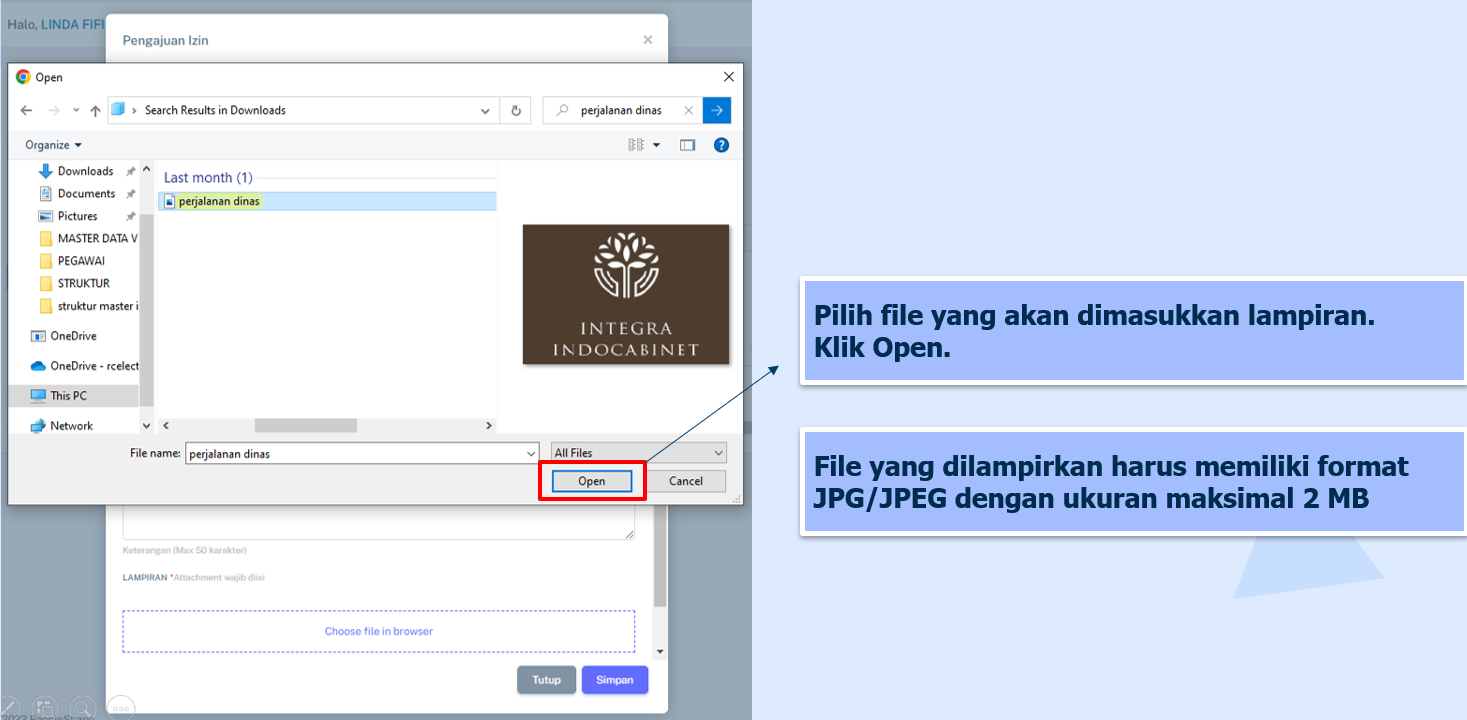Expand the All Files type dropdown
Viewport: 1467px width, 720px height.
click(639, 453)
